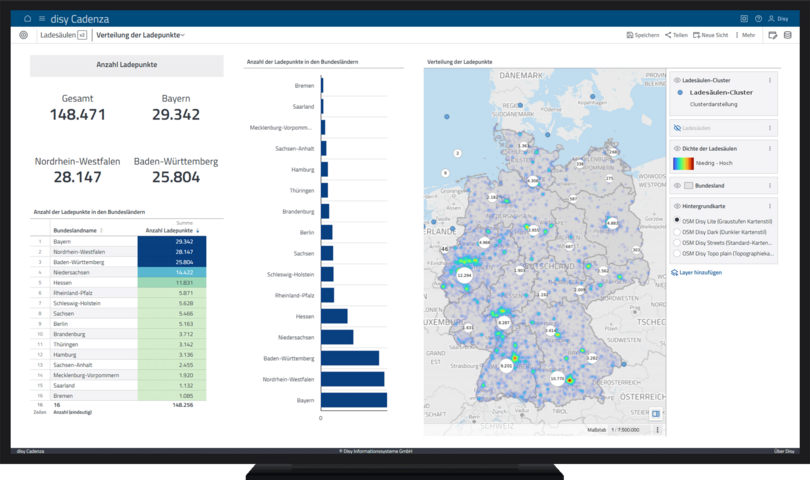Show the hidden Ladesäulen layer
The width and height of the screenshot is (810, 480).
pos(677,128)
